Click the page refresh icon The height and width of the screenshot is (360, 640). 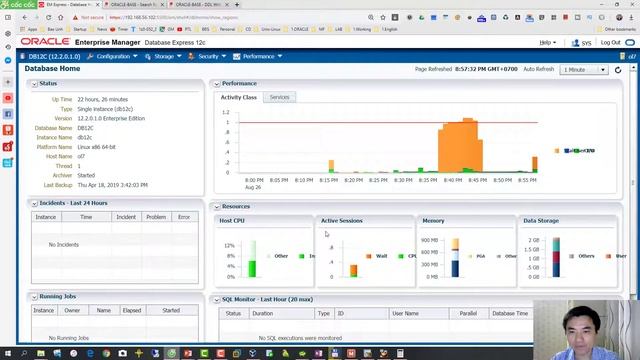pos(618,70)
